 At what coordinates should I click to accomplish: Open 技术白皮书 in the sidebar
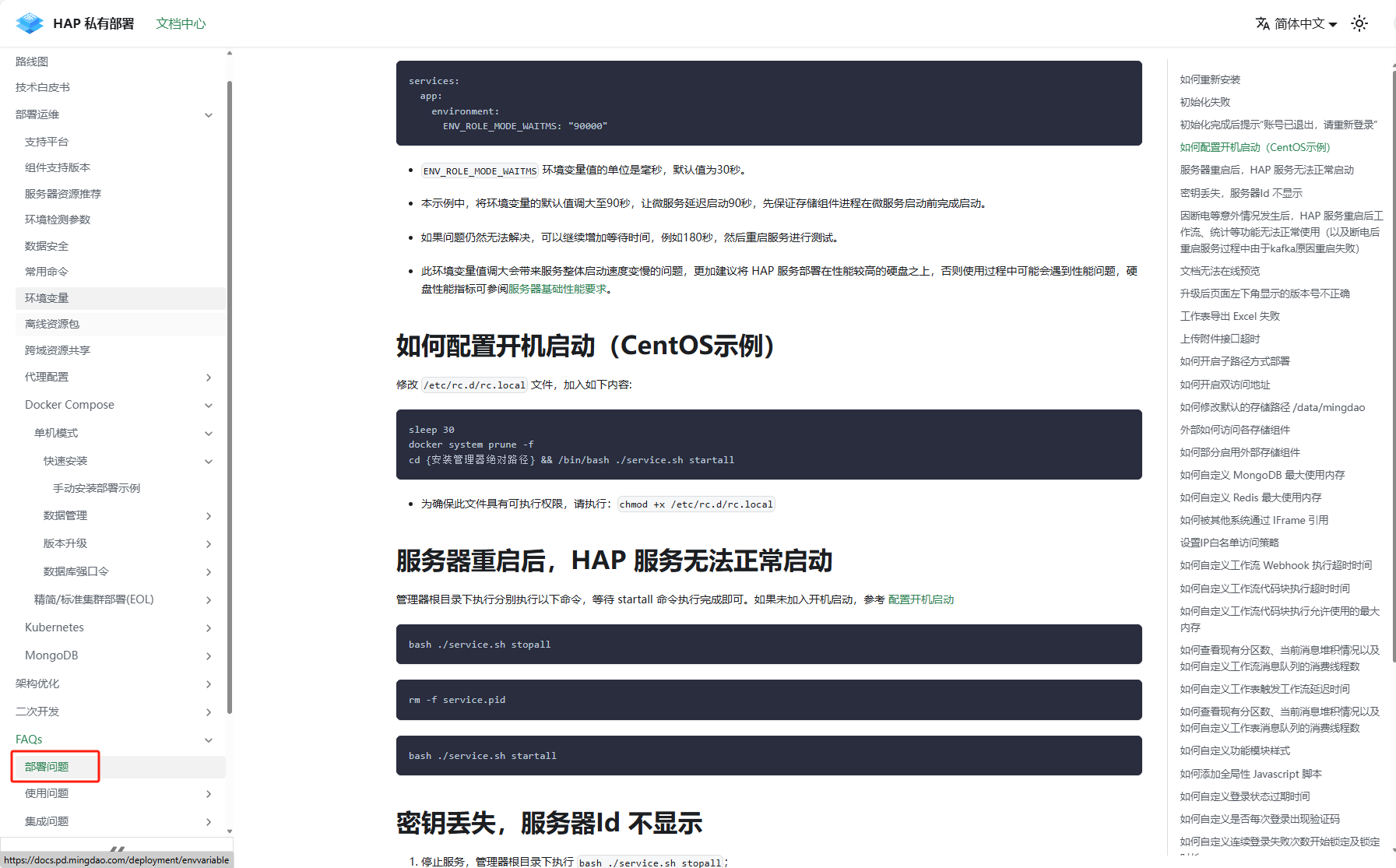click(43, 87)
